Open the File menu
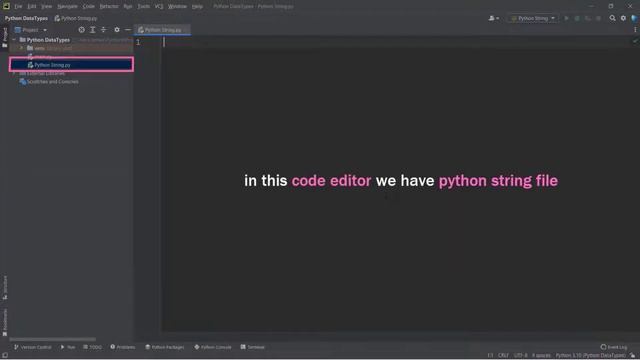 click(18, 7)
